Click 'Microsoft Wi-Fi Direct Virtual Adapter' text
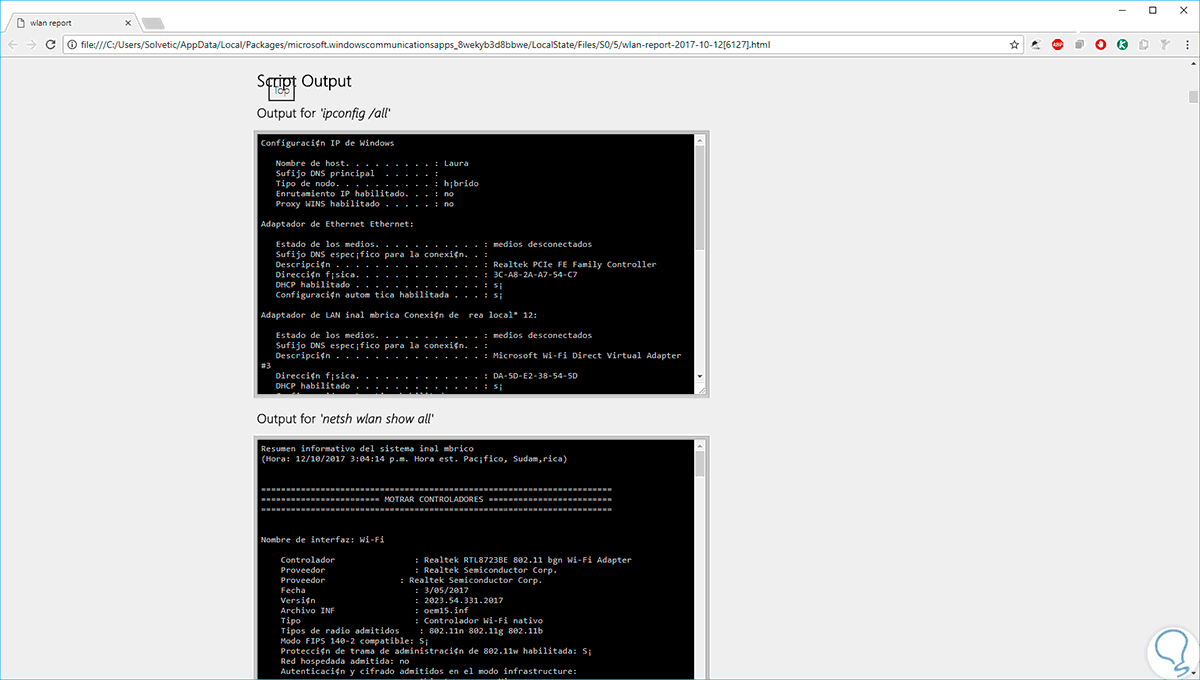This screenshot has width=1200, height=680. pos(586,355)
